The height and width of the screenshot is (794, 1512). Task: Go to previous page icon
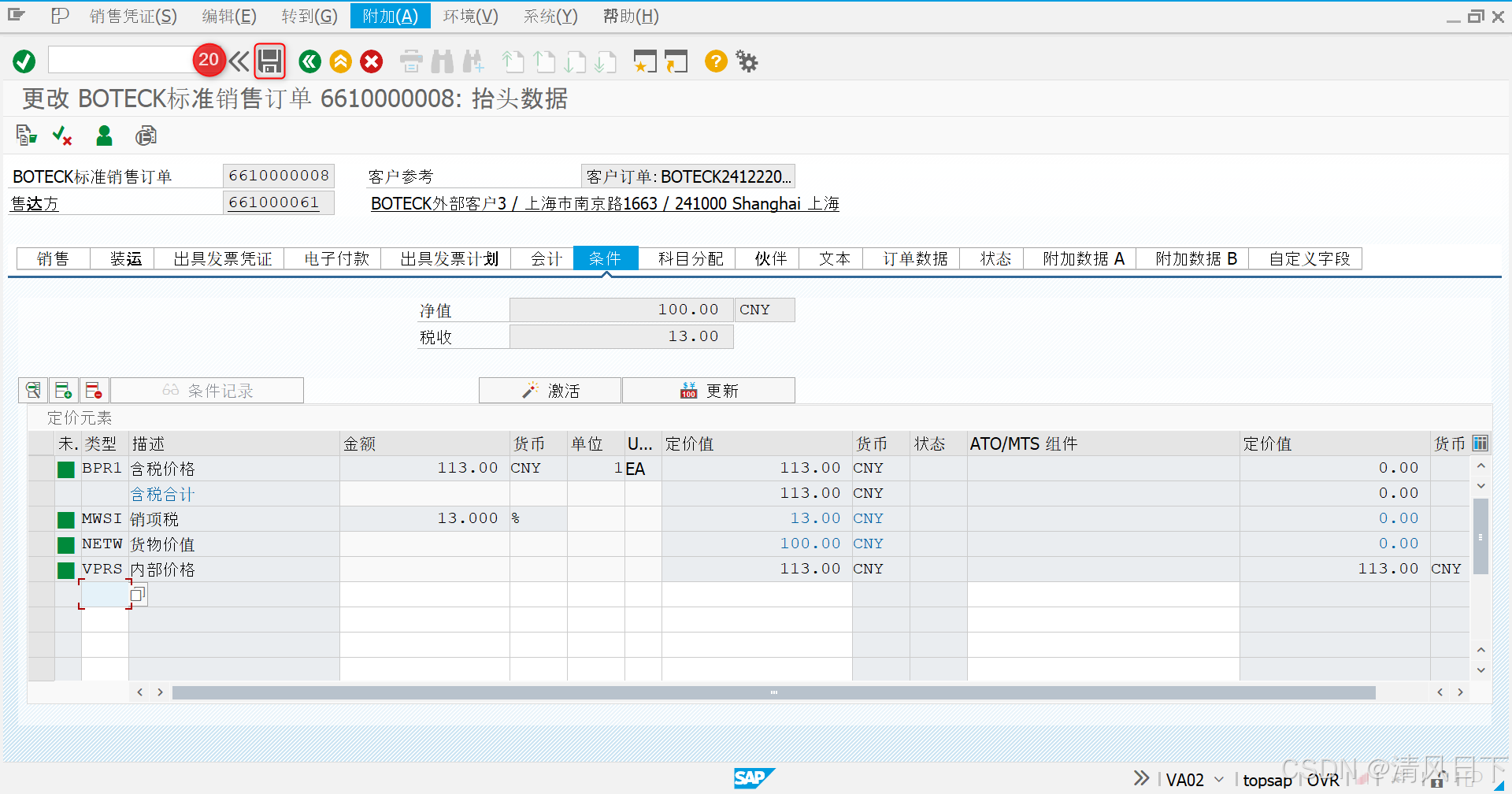pos(544,61)
